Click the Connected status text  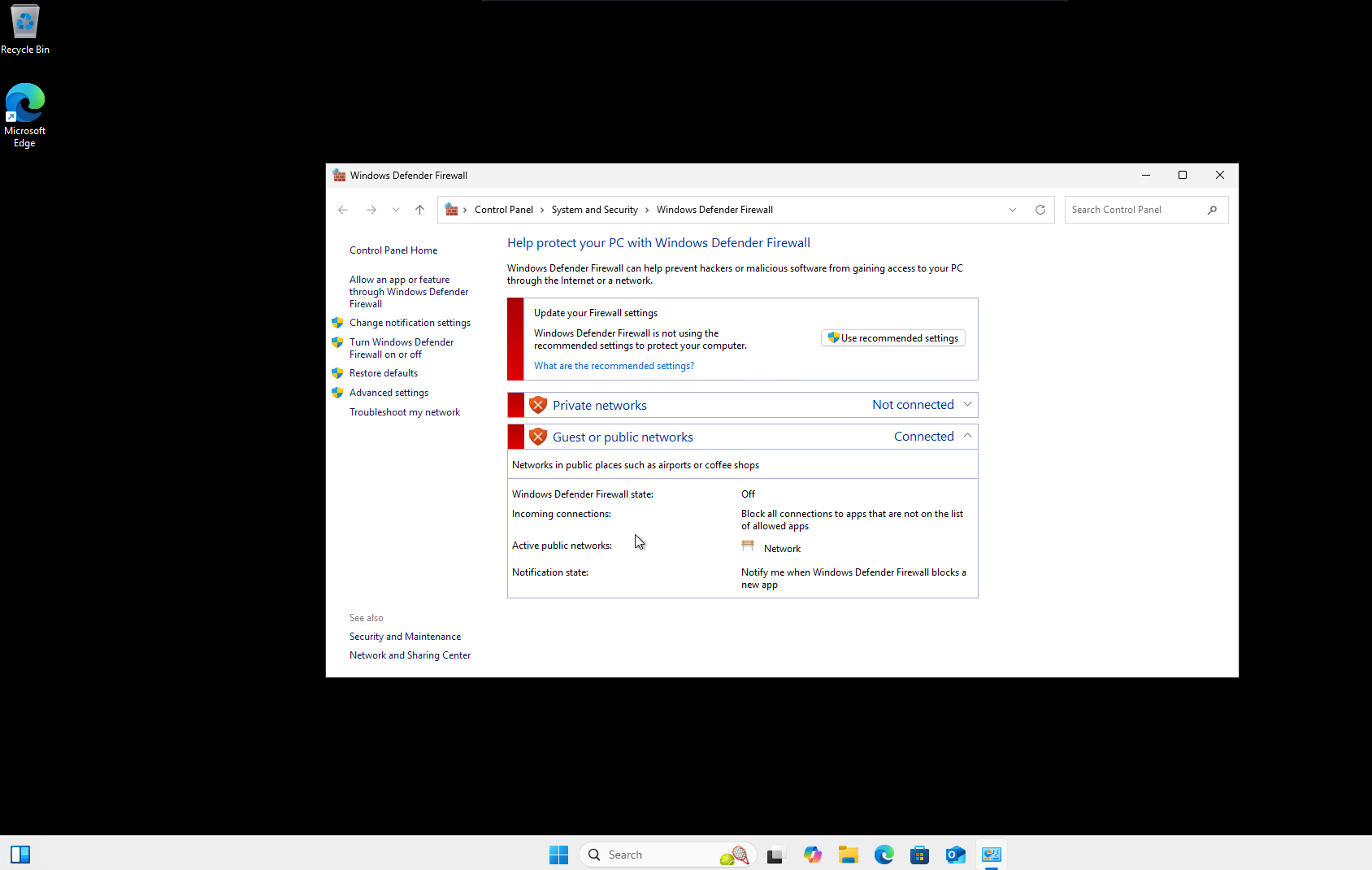click(924, 436)
